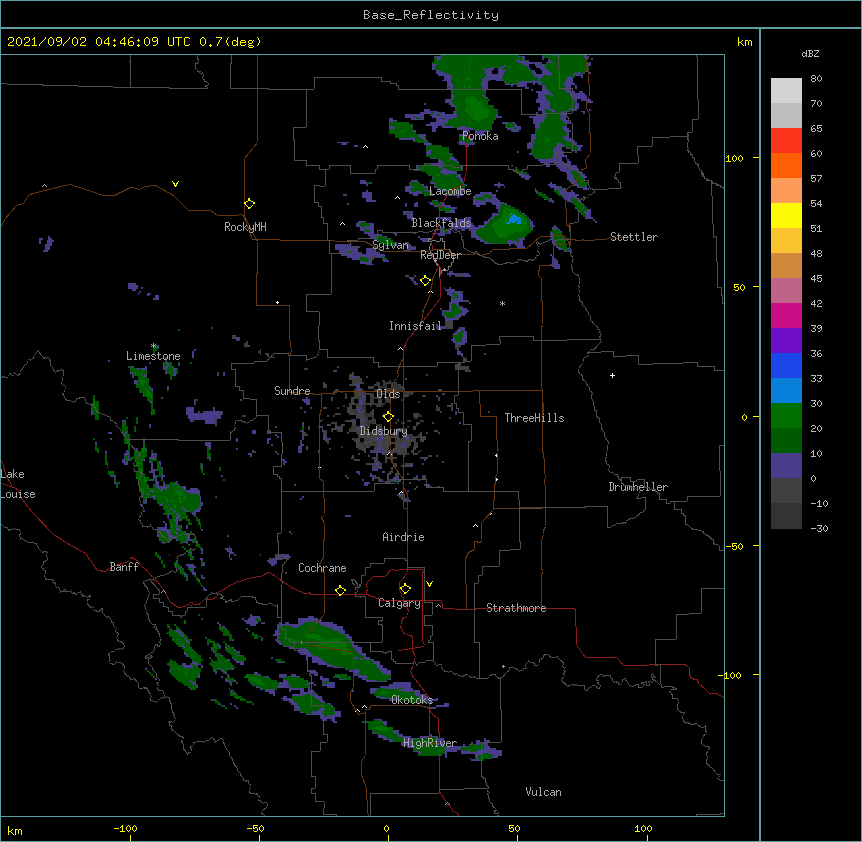The height and width of the screenshot is (842, 862).
Task: Select the yellow diamond marker above Calgary label
Action: click(x=405, y=589)
